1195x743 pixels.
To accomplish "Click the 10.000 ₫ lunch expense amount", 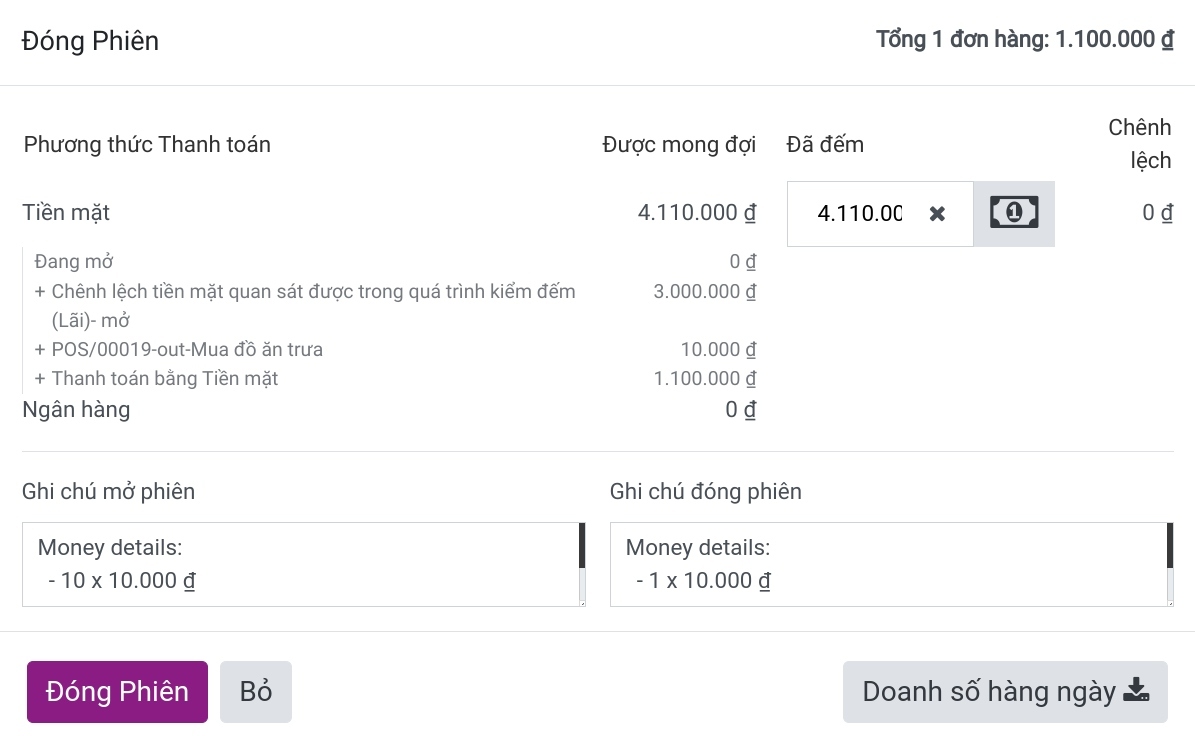I will click(719, 350).
